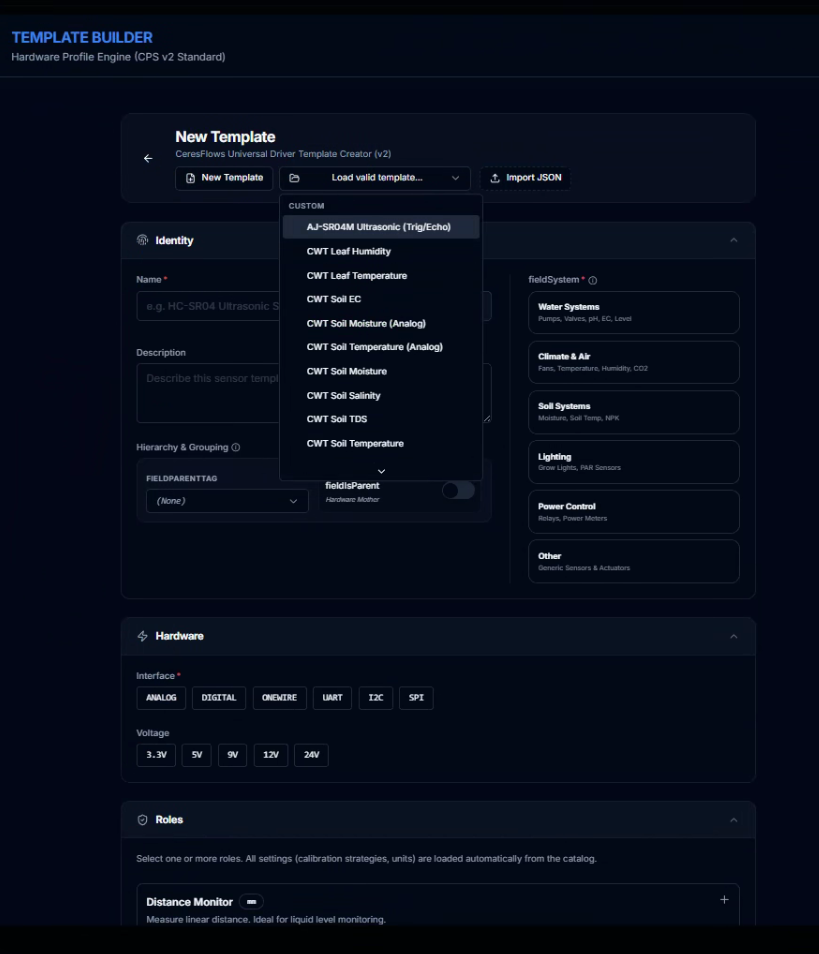The height and width of the screenshot is (954, 819).
Task: Click the upload icon in Import JSON
Action: coord(495,178)
